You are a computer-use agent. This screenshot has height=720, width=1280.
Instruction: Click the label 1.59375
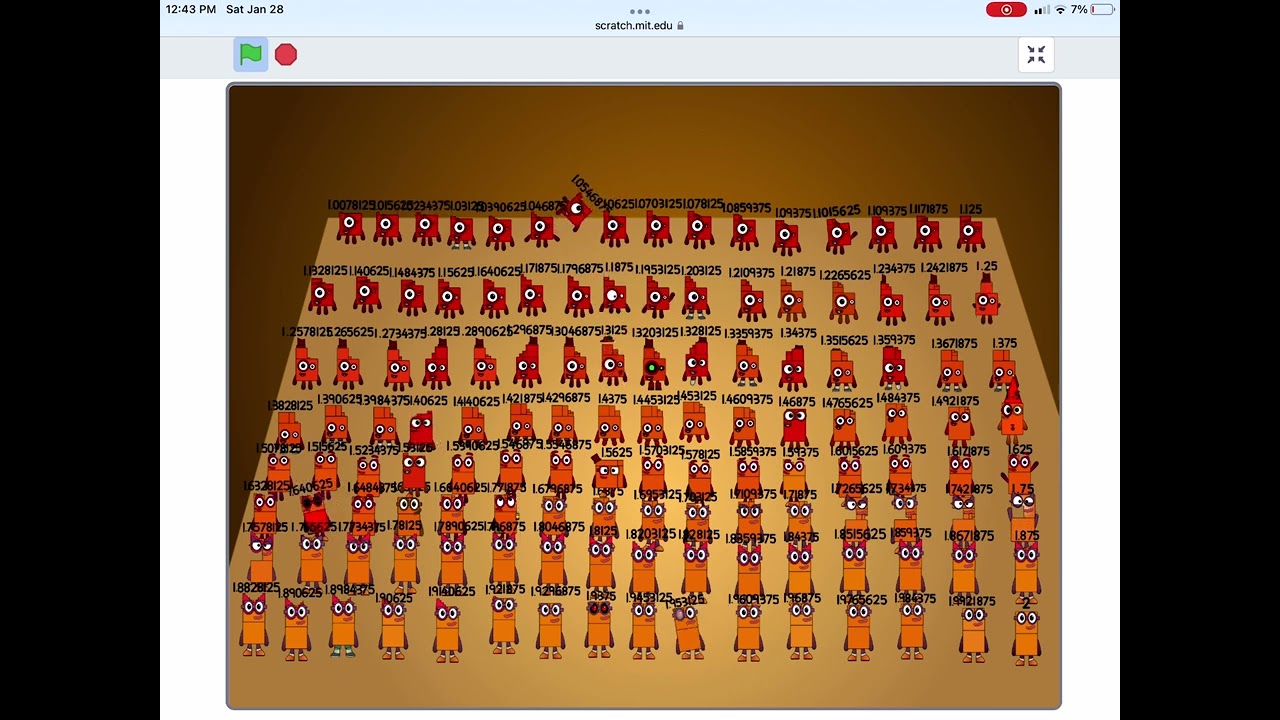[x=799, y=453]
